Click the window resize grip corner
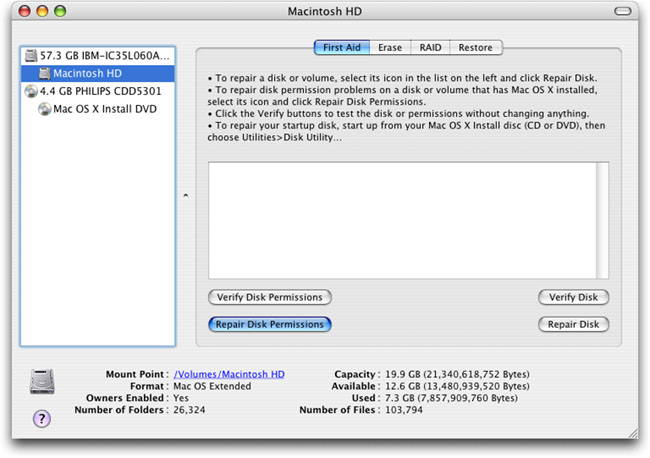The width and height of the screenshot is (650, 458). click(x=633, y=434)
